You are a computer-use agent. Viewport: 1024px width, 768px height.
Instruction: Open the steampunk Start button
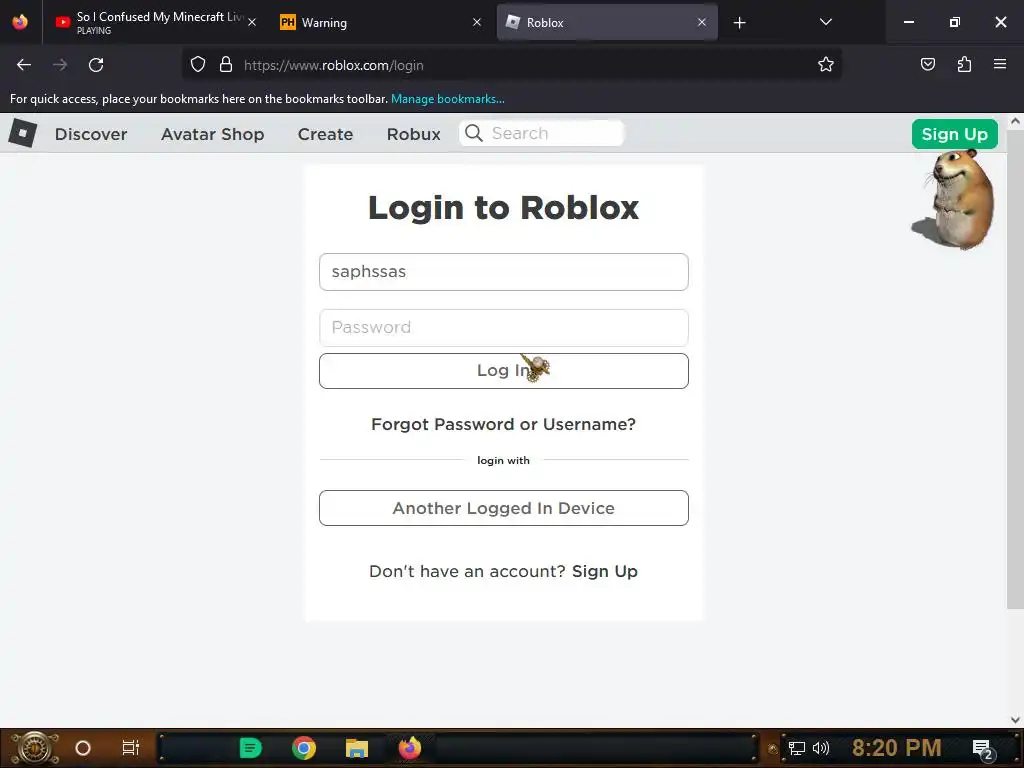click(x=35, y=748)
